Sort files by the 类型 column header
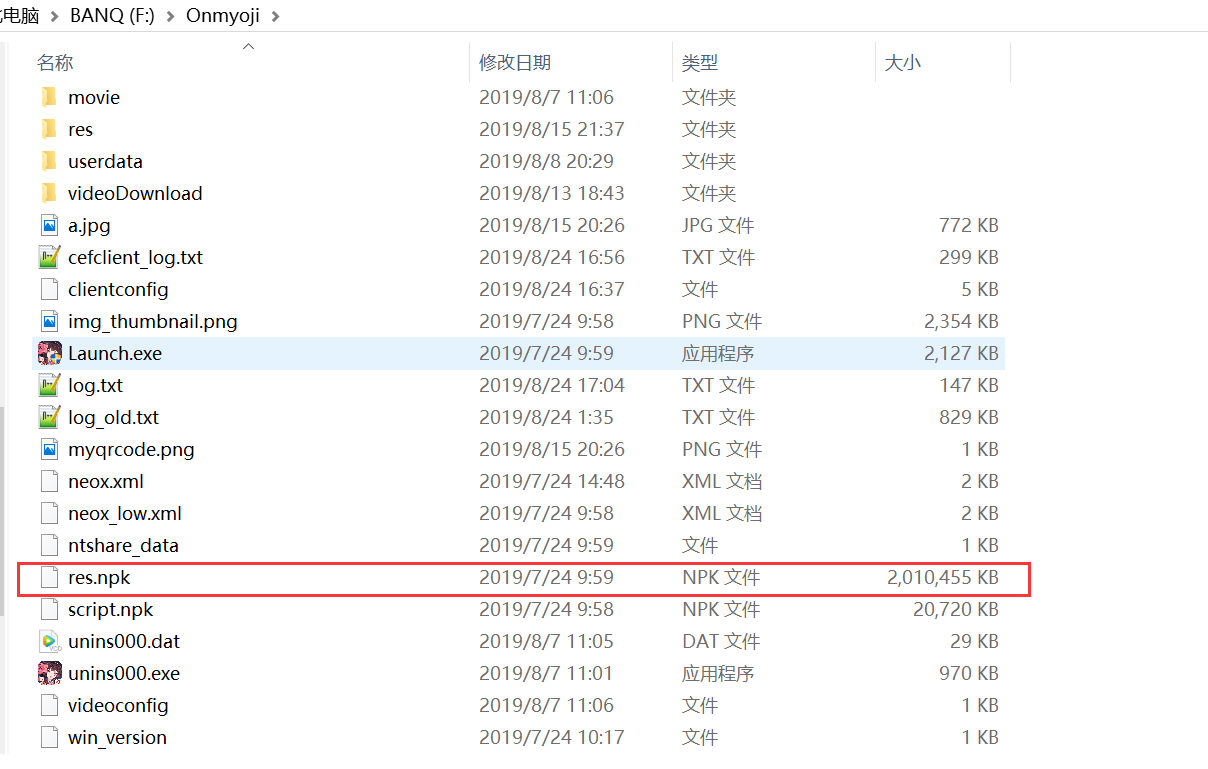 (700, 62)
